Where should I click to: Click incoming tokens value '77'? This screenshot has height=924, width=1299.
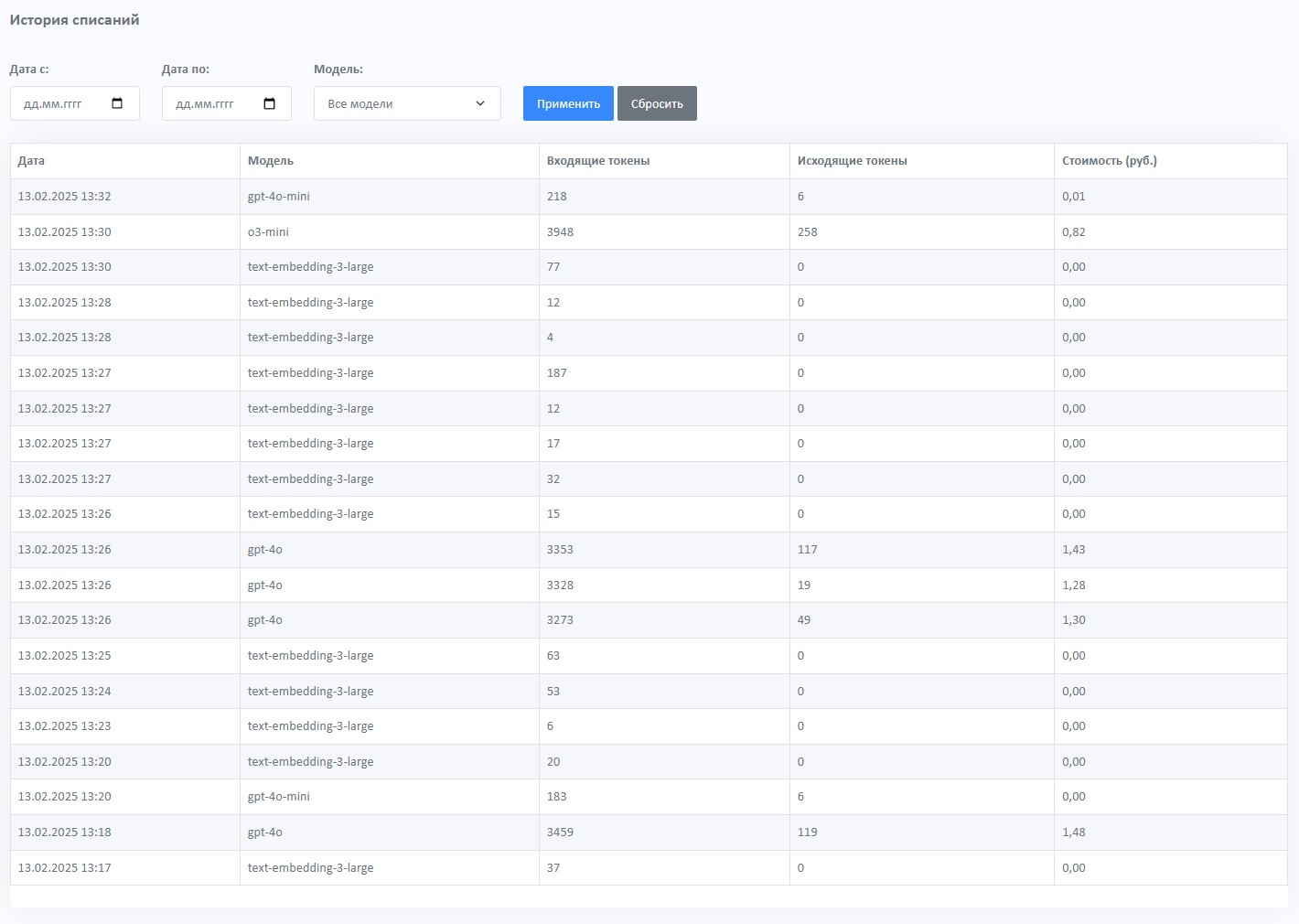(x=553, y=267)
